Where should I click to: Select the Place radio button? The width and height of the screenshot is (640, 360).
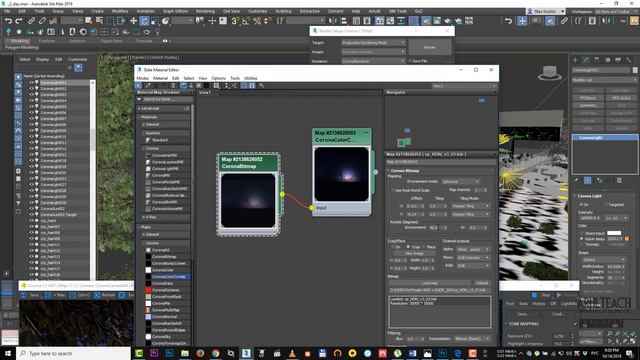424,247
